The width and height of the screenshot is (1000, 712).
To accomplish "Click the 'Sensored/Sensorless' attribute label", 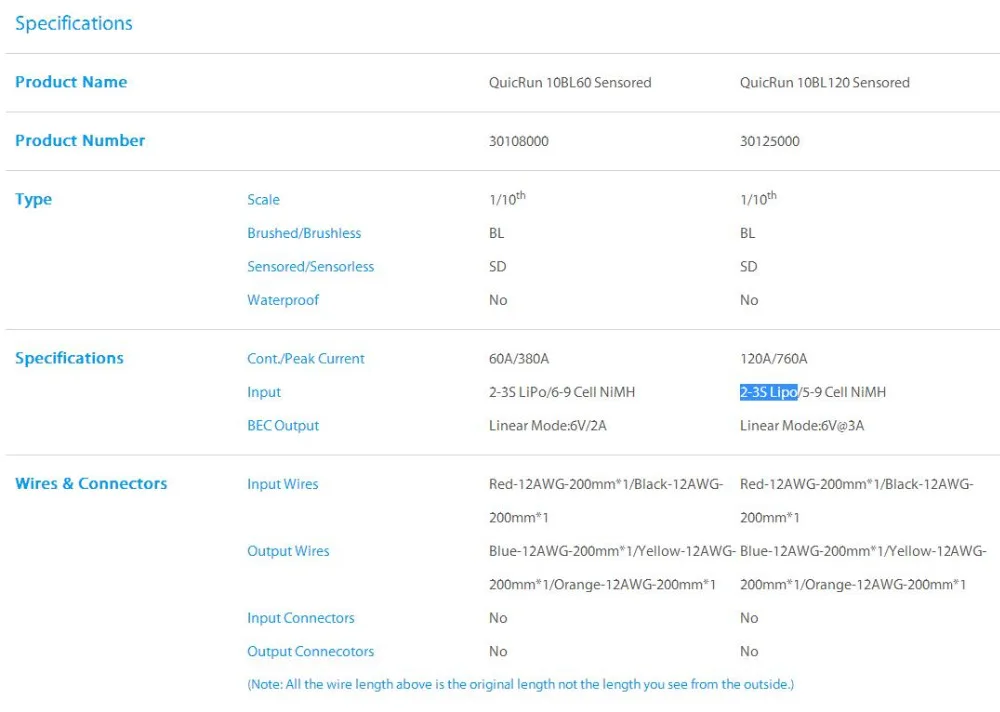I will point(311,267).
